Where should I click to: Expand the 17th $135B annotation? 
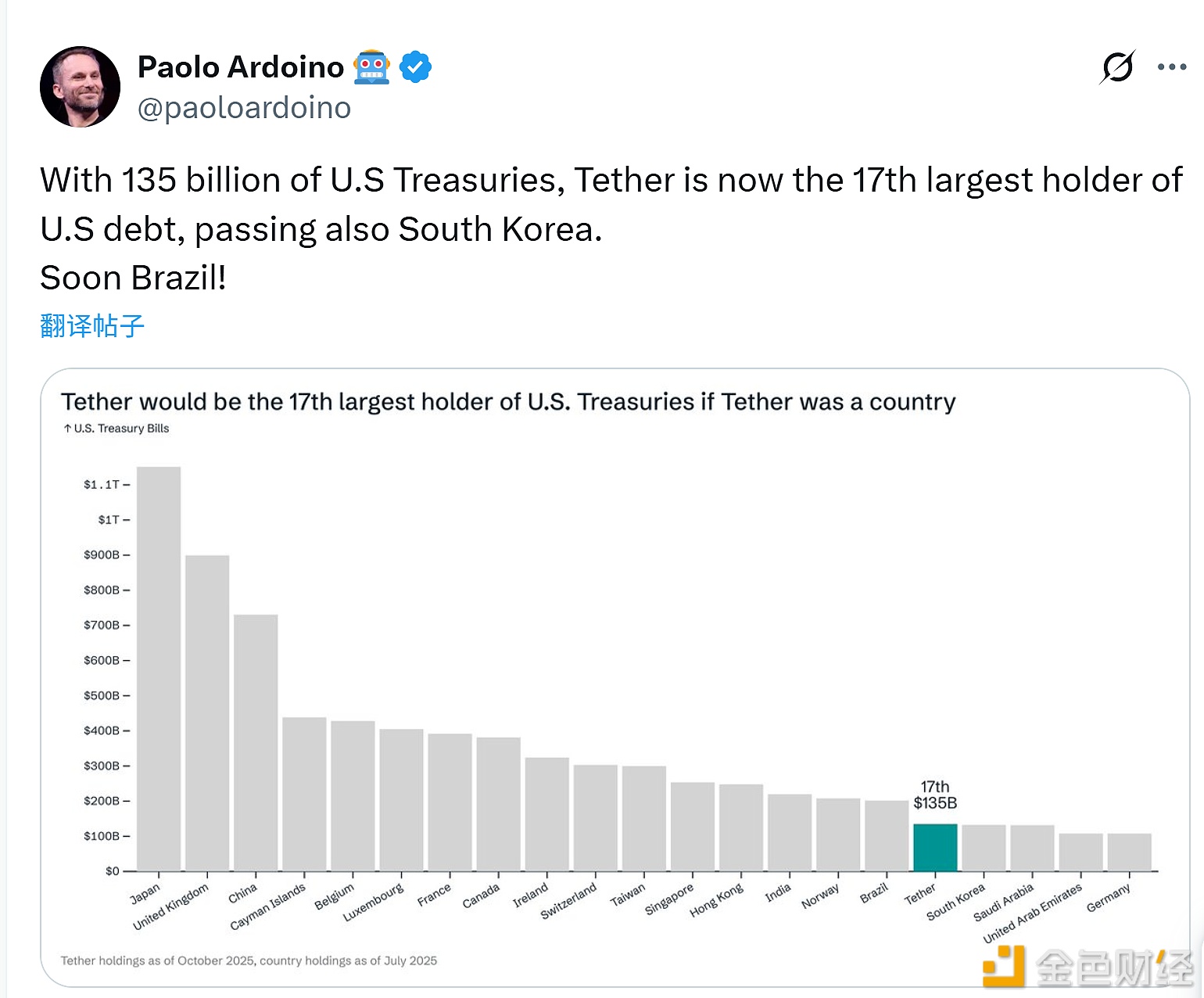(x=936, y=795)
